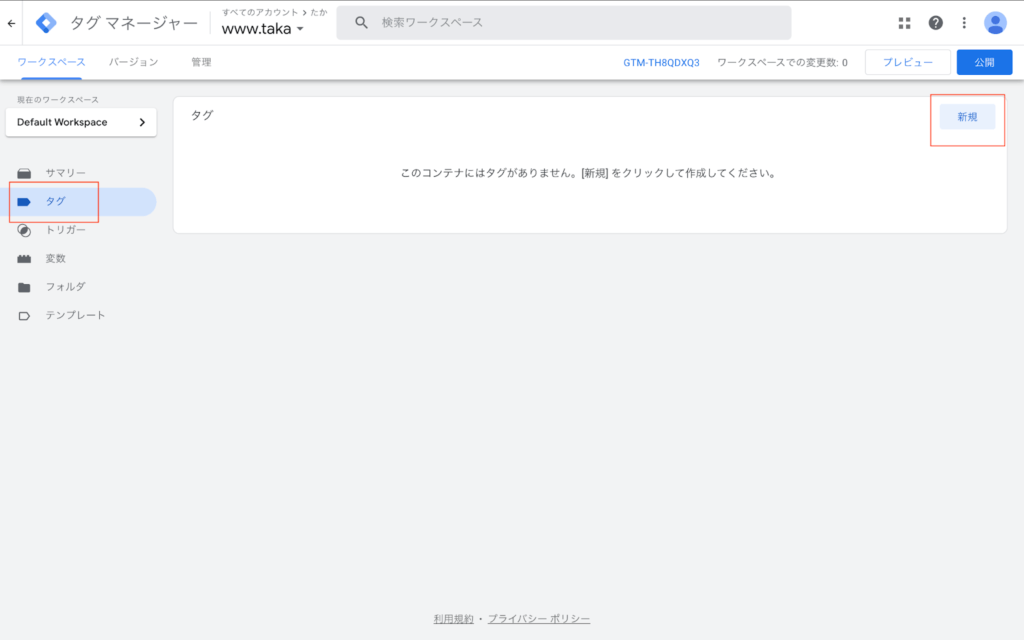The image size is (1024, 640).
Task: Click the 公開 publish button
Action: [x=984, y=61]
